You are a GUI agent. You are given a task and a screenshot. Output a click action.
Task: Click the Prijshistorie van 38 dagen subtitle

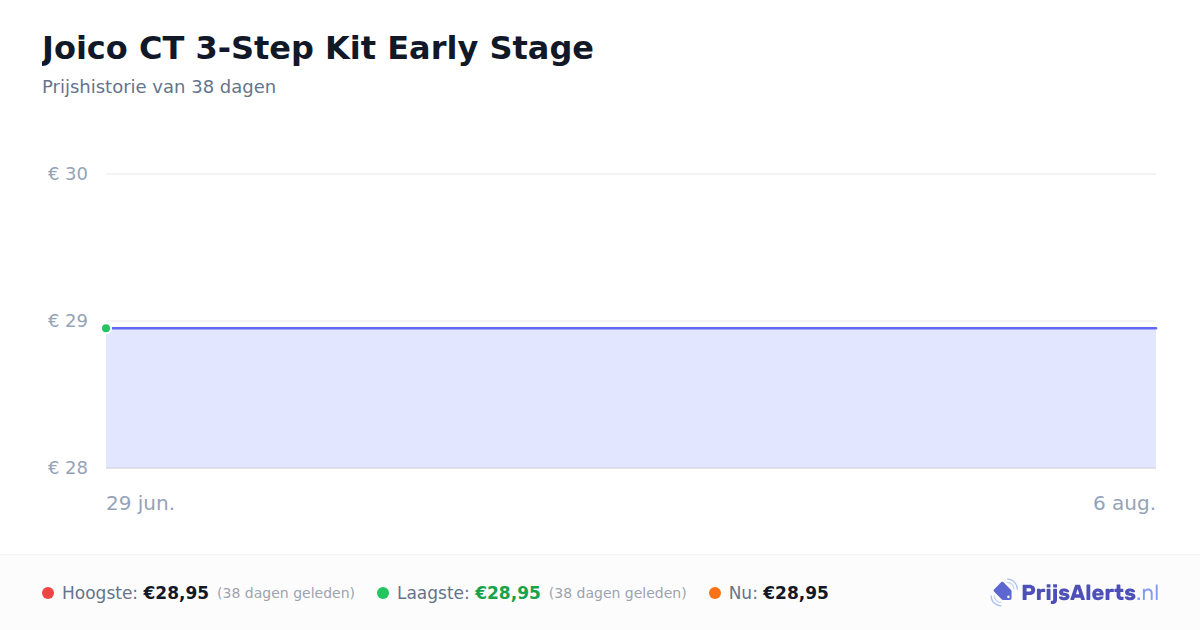pyautogui.click(x=159, y=87)
